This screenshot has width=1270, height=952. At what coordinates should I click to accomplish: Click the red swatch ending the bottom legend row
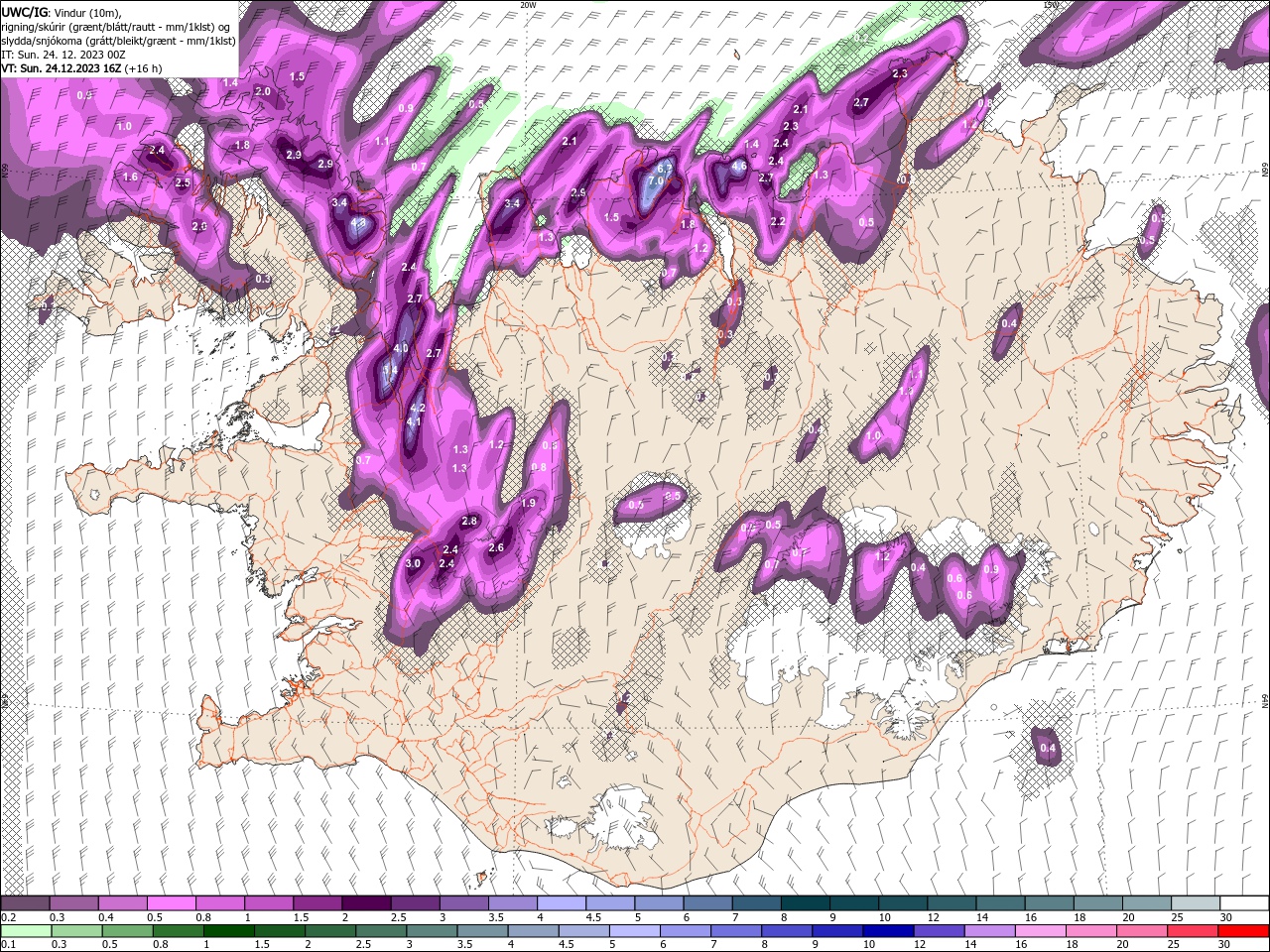coord(1244,930)
